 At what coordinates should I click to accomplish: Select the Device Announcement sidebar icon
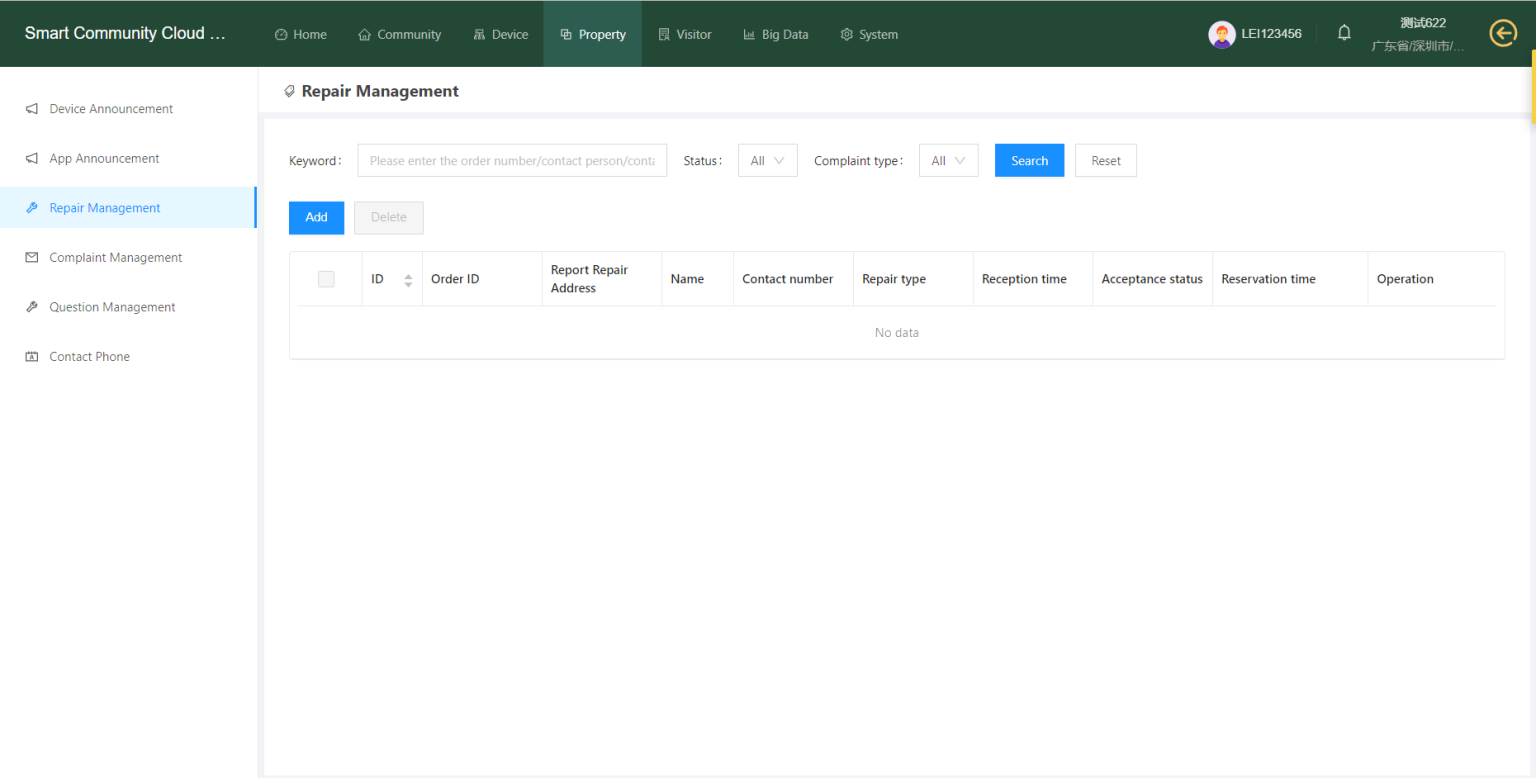coord(110,108)
